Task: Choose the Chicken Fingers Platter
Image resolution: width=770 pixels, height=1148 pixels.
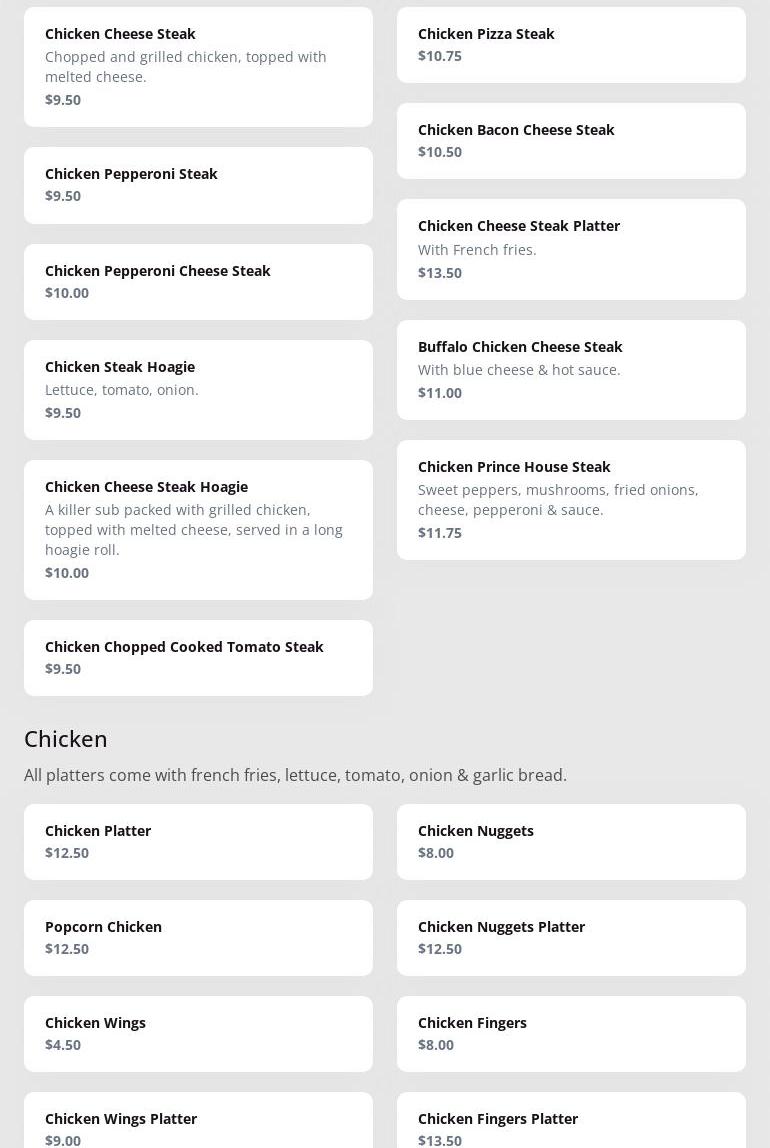Action: [x=571, y=1128]
